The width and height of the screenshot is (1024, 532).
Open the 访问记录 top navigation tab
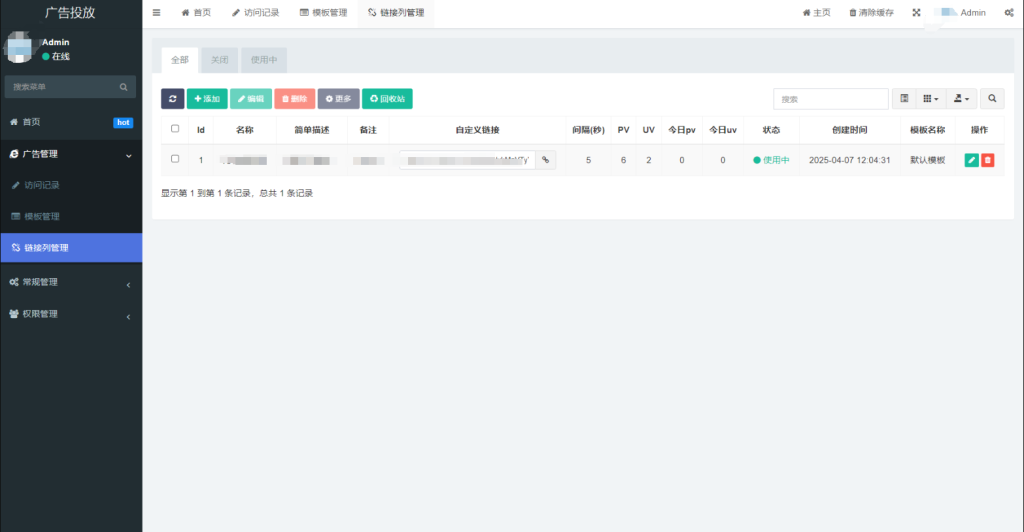255,12
